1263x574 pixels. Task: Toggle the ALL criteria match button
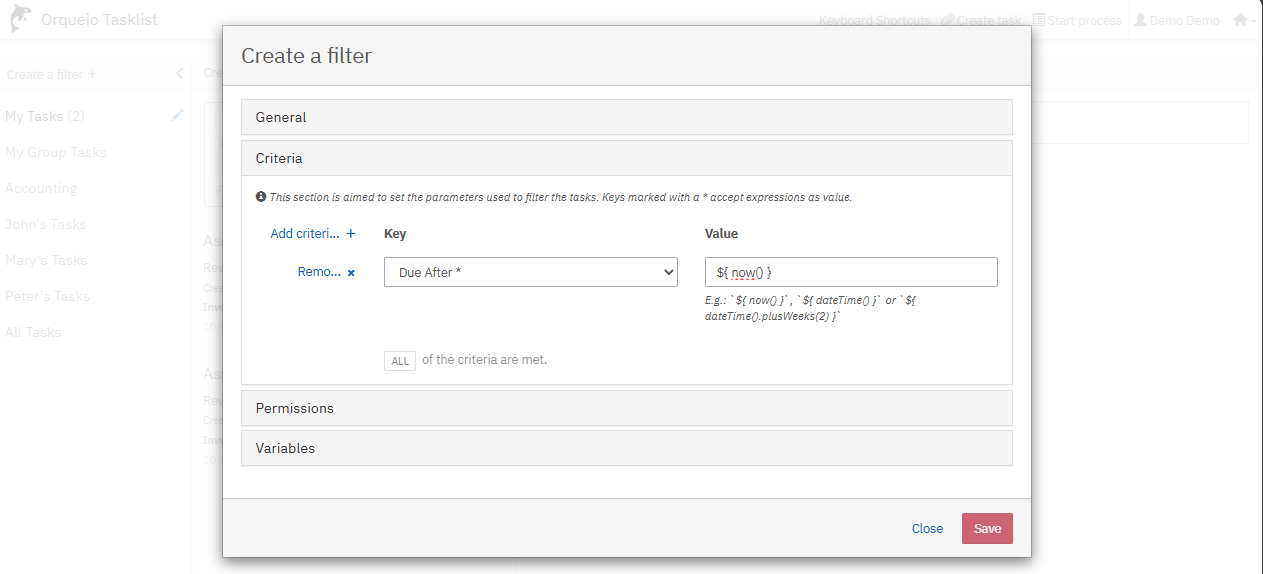[x=400, y=361]
